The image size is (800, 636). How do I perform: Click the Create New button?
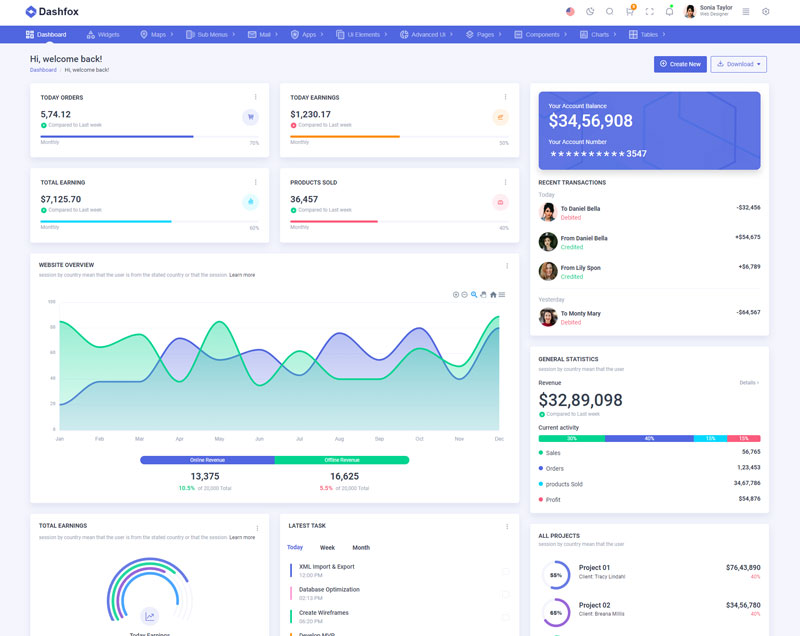click(680, 64)
